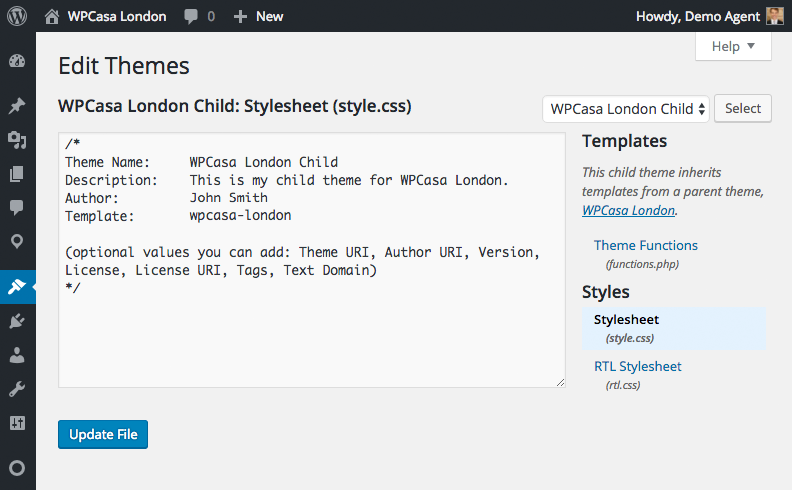Open Appearance paintbrush sidebar icon
Image resolution: width=792 pixels, height=490 pixels.
[17, 287]
